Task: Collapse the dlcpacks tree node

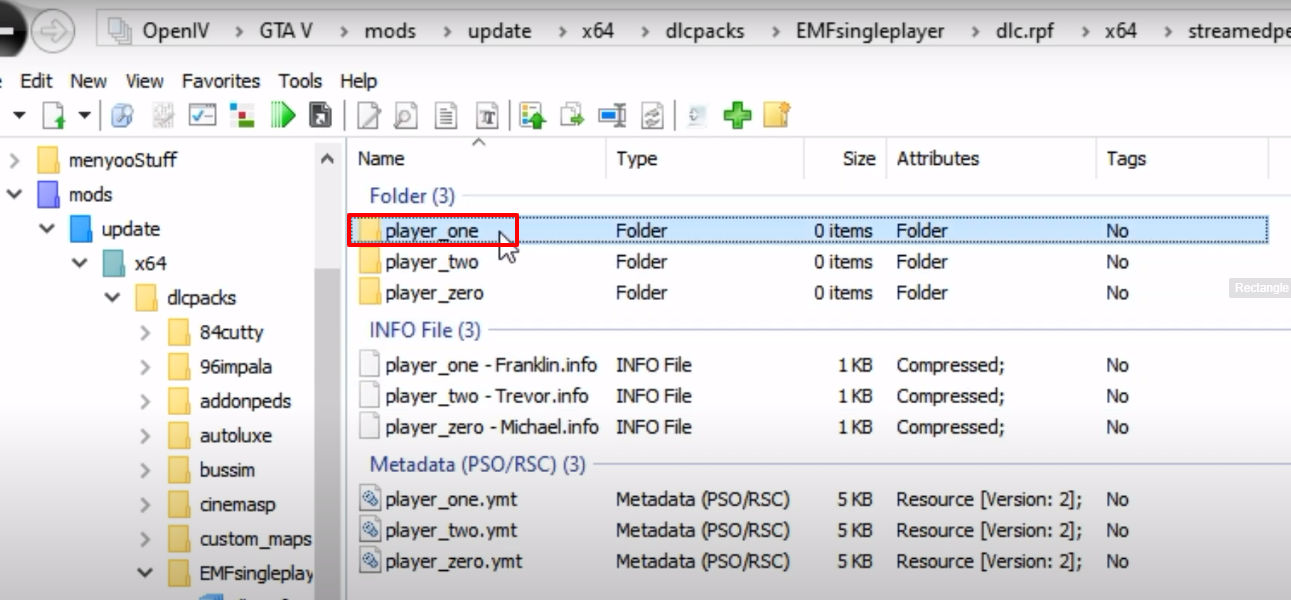Action: pyautogui.click(x=113, y=298)
